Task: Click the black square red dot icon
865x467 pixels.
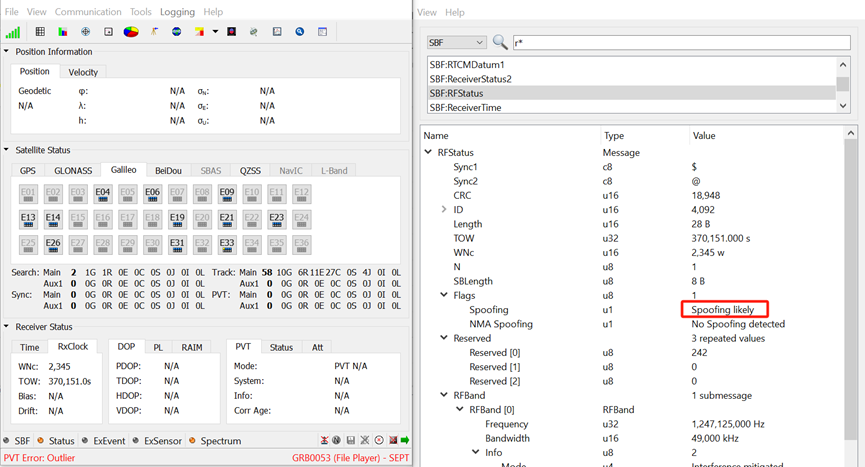Action: click(x=232, y=32)
